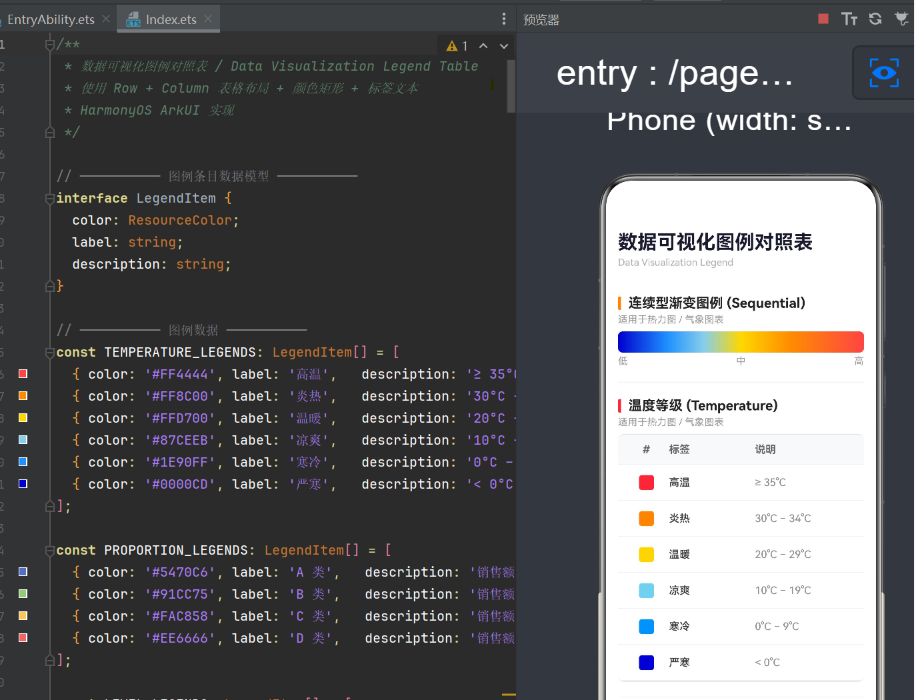915x700 pixels.
Task: Fold the LegendItem interface block
Action: pyautogui.click(x=50, y=198)
